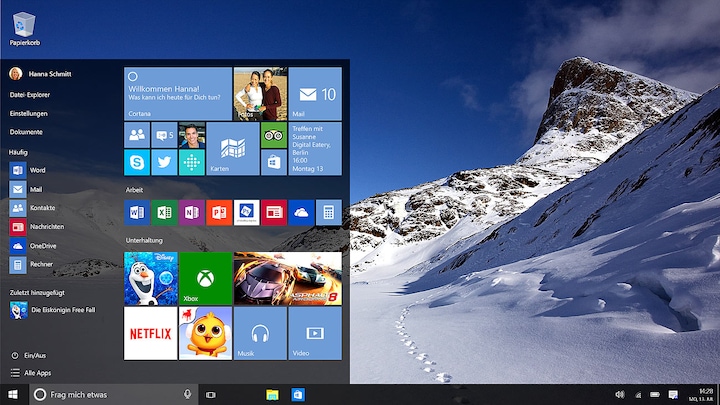Open calendar tile Treffen mit Susanne
720x405 pixels.
(x=315, y=148)
